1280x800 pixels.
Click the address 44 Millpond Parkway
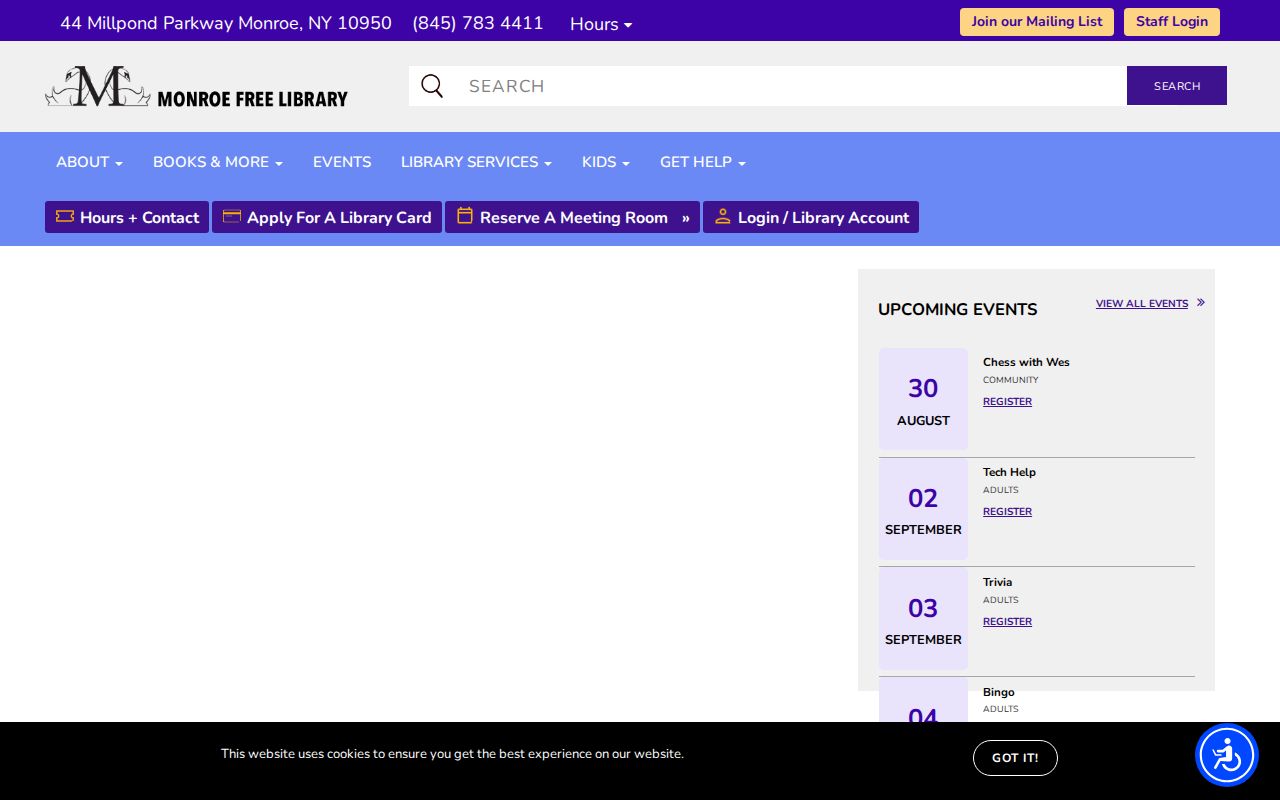[x=226, y=23]
